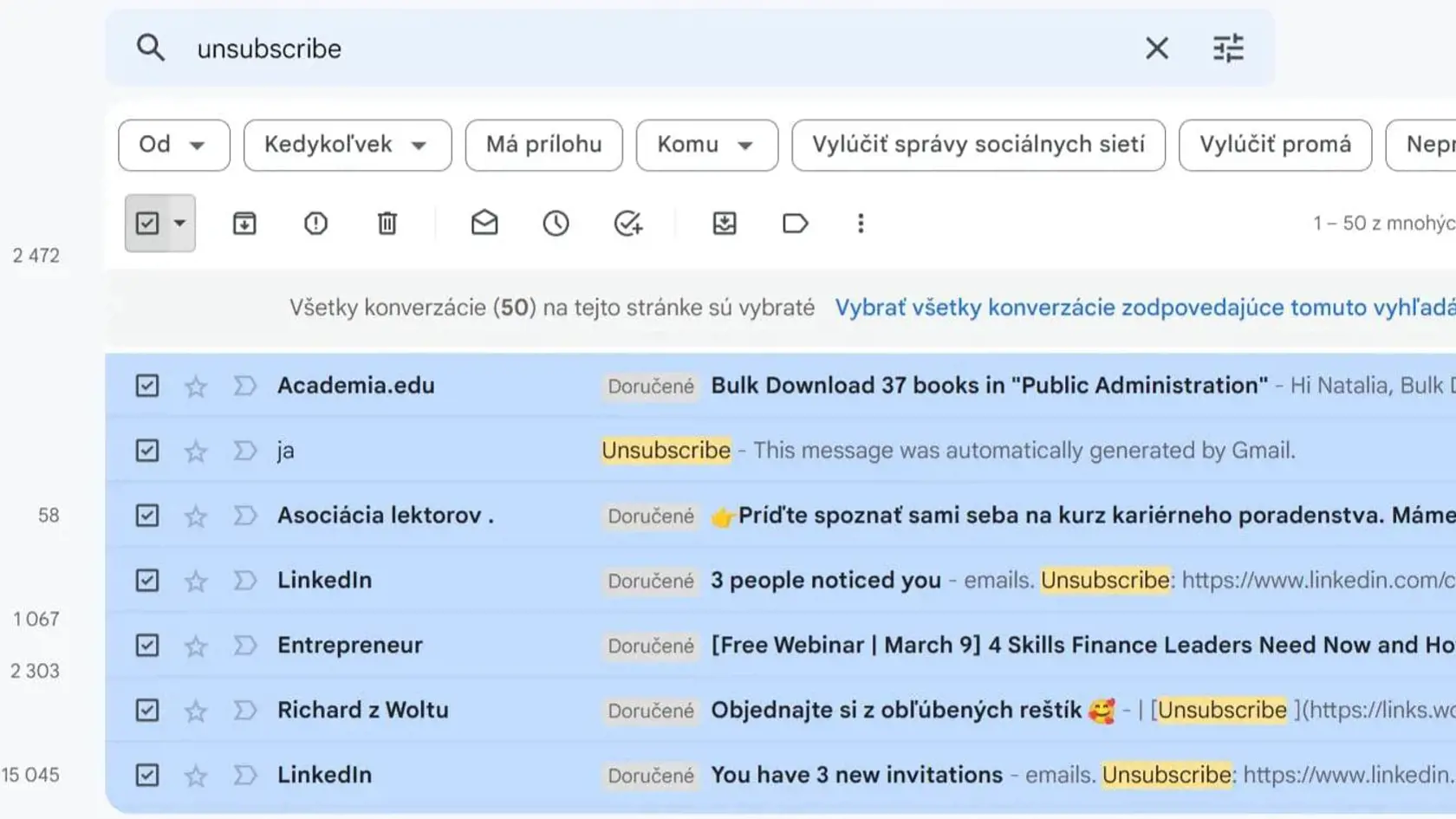Screen dimensions: 1456x819
Task: Click the sidebar count 15 045
Action: coord(31,775)
